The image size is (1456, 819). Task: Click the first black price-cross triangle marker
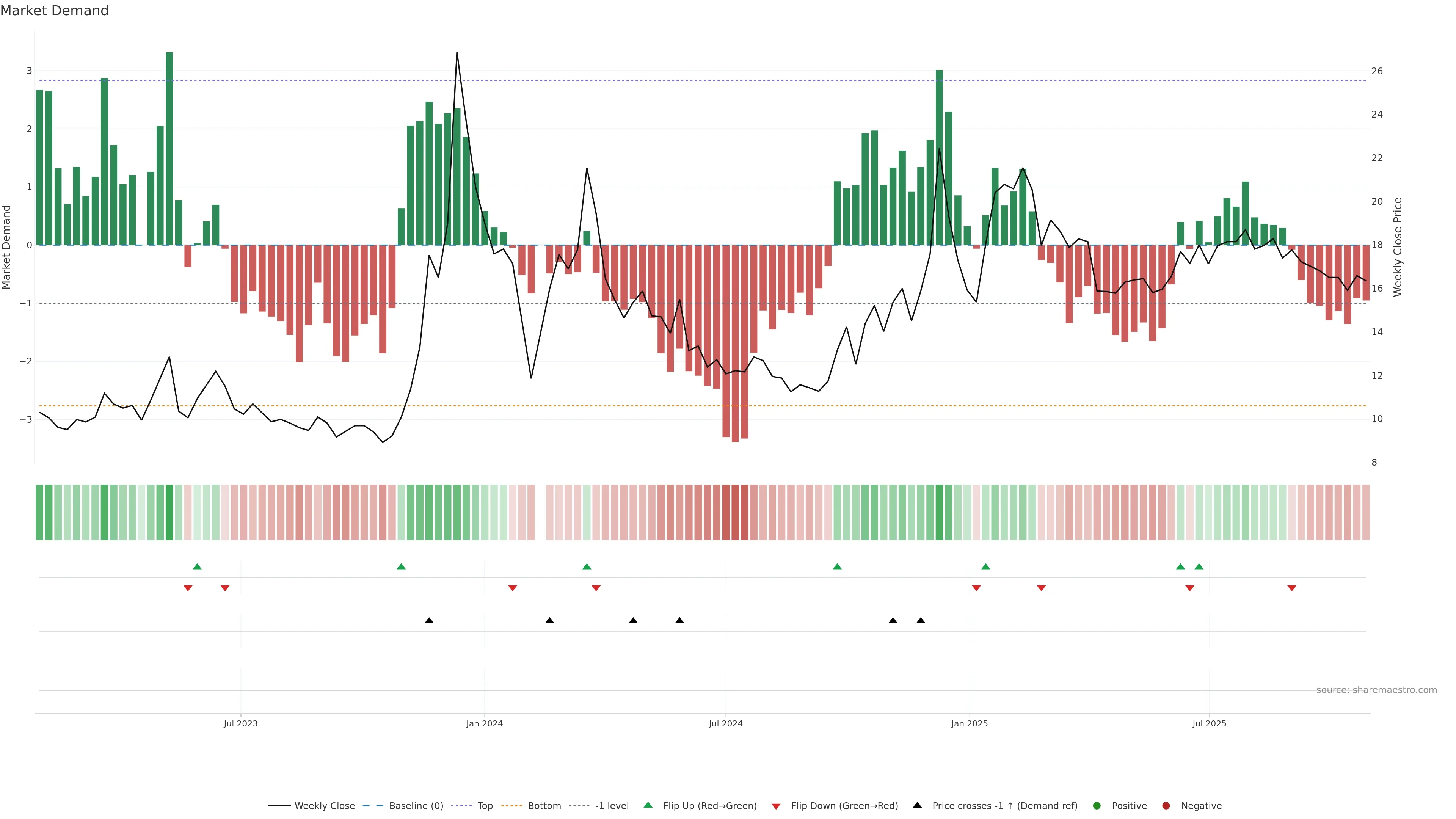(429, 621)
